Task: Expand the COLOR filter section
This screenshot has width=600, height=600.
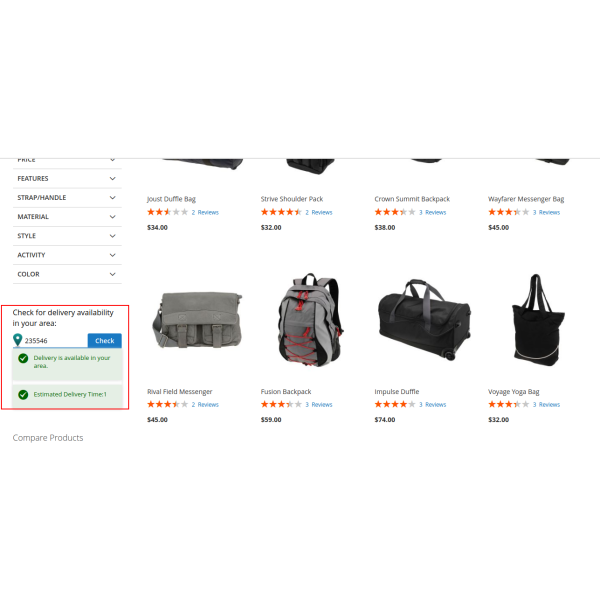Action: point(67,274)
